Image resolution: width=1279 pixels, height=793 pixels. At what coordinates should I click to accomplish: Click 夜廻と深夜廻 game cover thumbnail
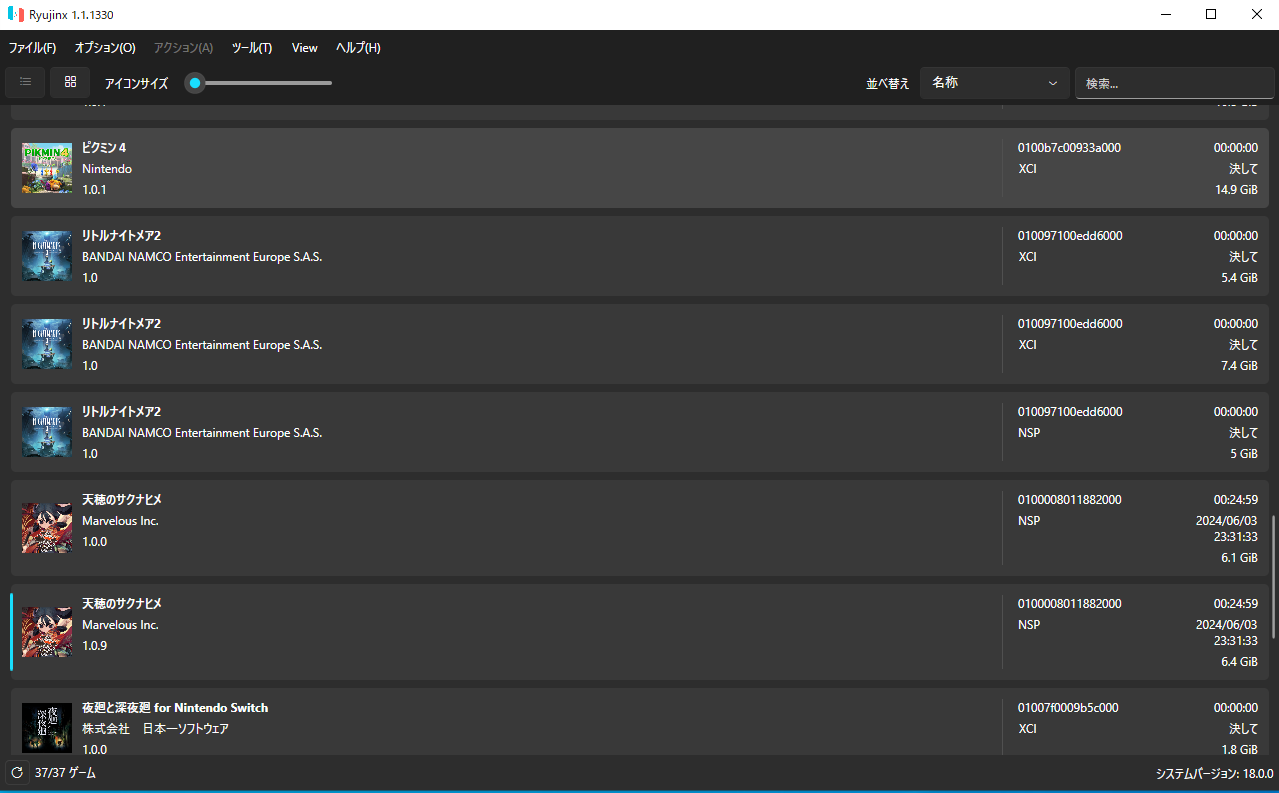pos(47,727)
